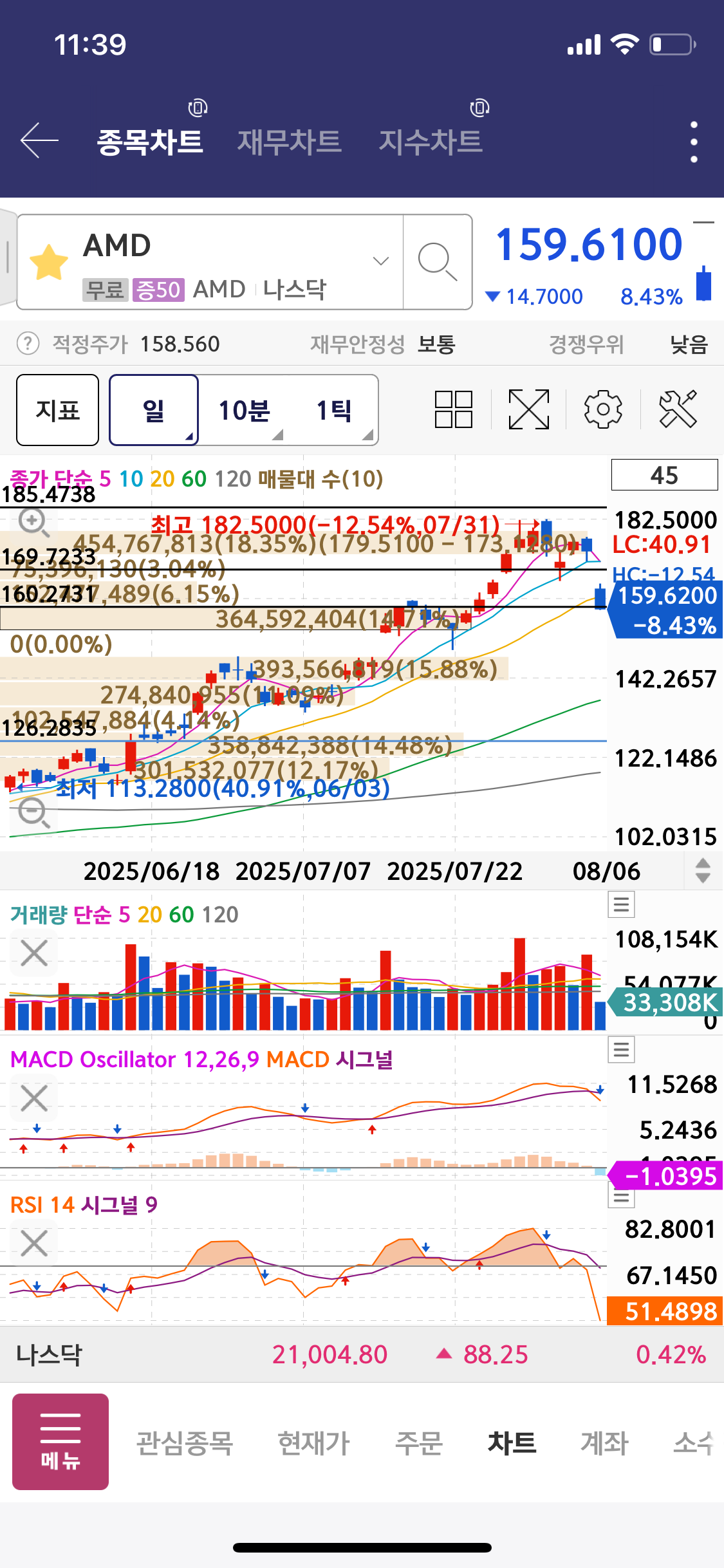Select the 종목차트 tab

click(150, 142)
